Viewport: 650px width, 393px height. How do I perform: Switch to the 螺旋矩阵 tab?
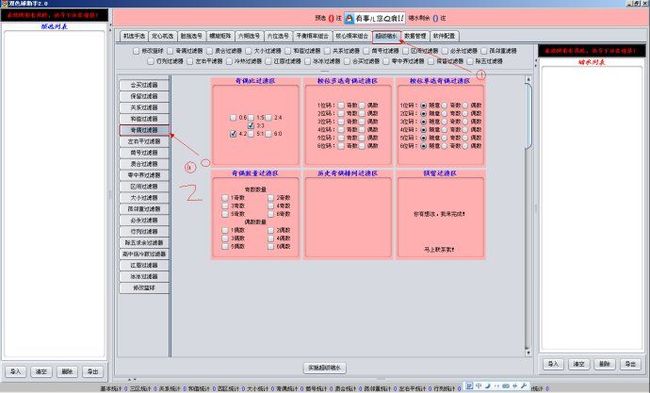[x=220, y=36]
